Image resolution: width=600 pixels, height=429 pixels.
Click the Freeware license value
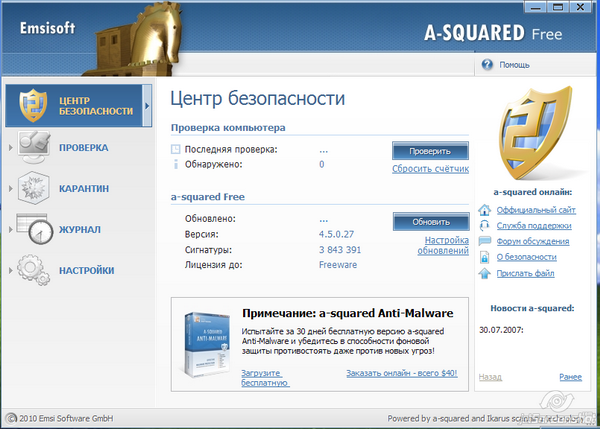tap(338, 265)
